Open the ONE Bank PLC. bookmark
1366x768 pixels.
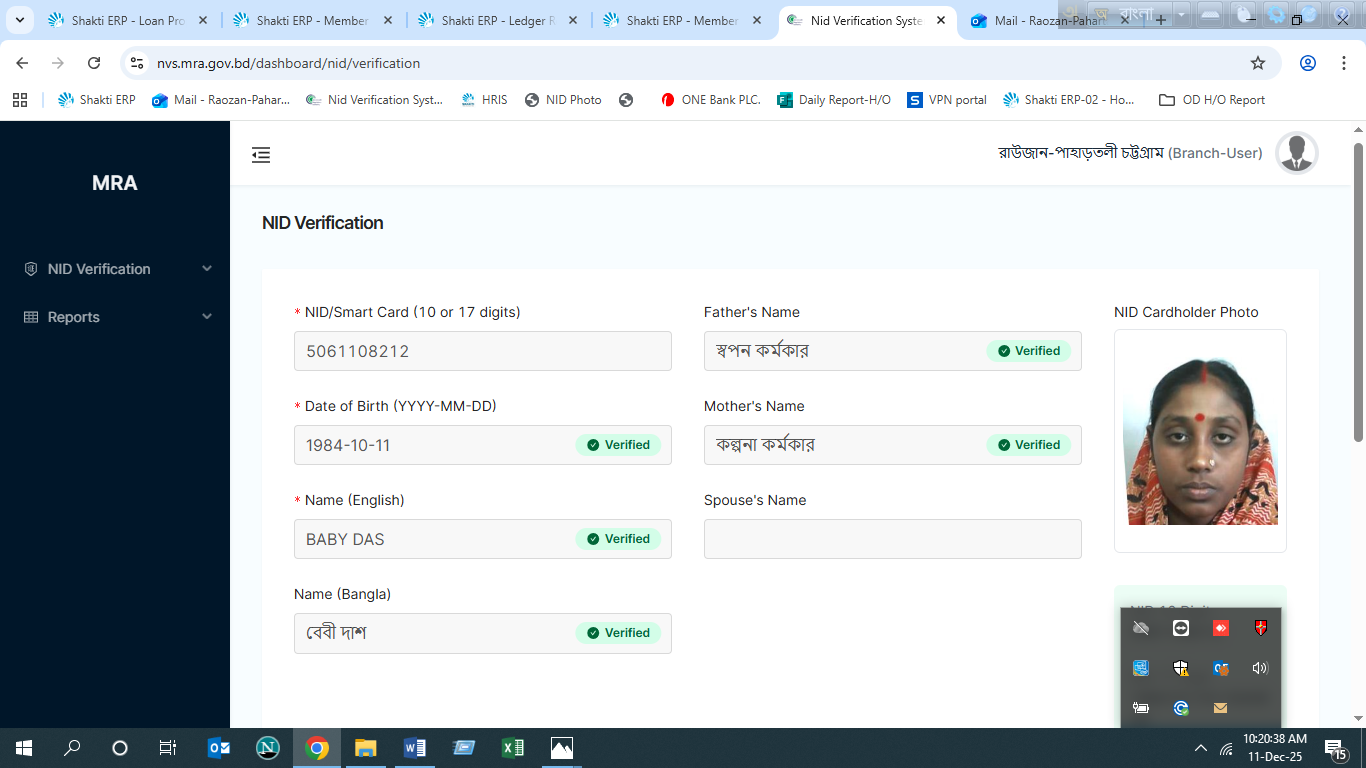711,100
